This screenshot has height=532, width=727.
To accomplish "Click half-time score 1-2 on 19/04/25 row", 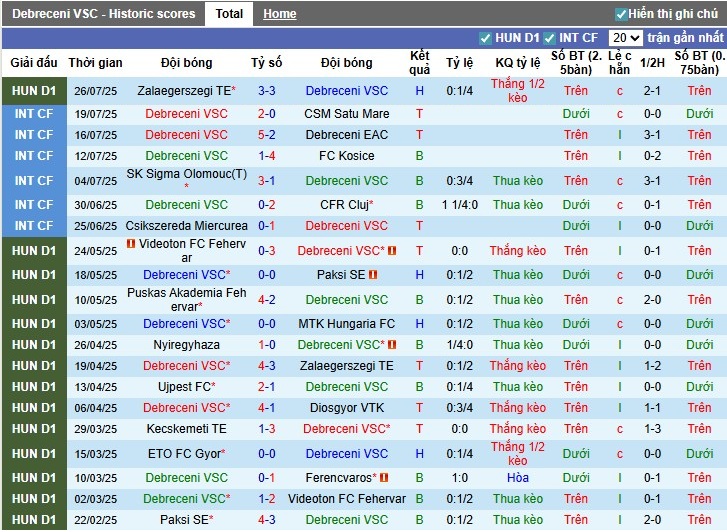I will click(652, 366).
